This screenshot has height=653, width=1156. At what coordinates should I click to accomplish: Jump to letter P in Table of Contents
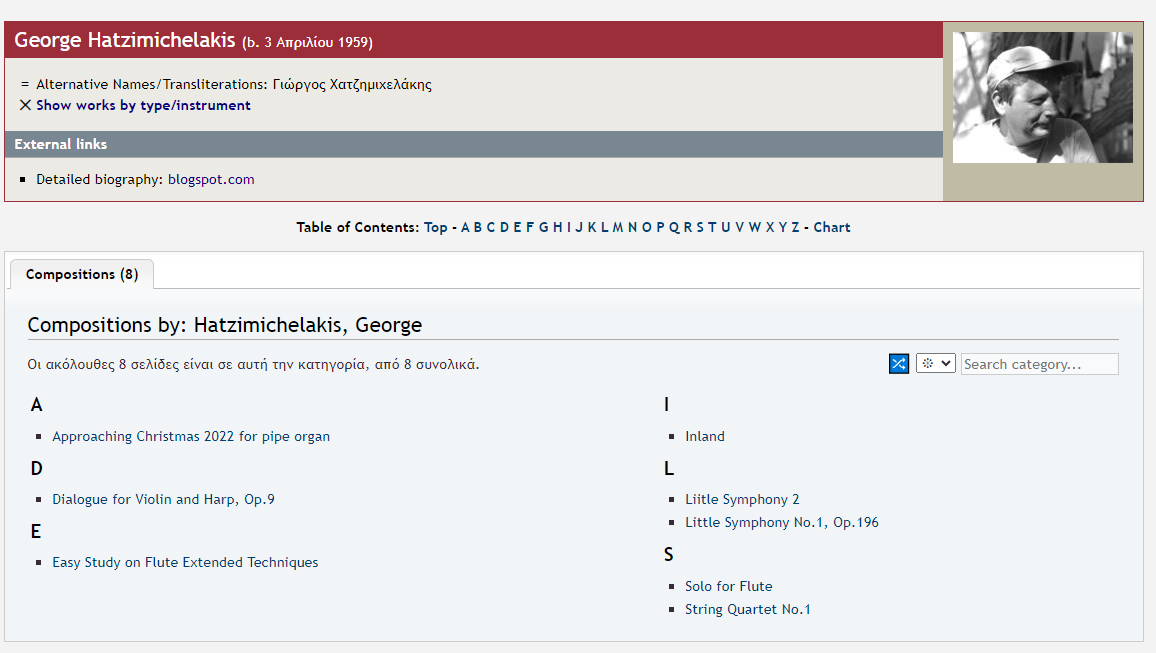(660, 227)
